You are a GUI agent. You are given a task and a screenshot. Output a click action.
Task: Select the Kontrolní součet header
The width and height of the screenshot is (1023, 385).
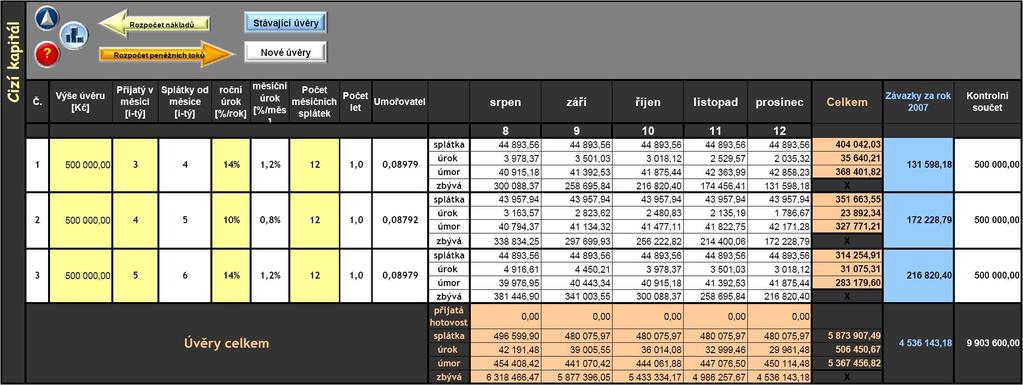[988, 102]
